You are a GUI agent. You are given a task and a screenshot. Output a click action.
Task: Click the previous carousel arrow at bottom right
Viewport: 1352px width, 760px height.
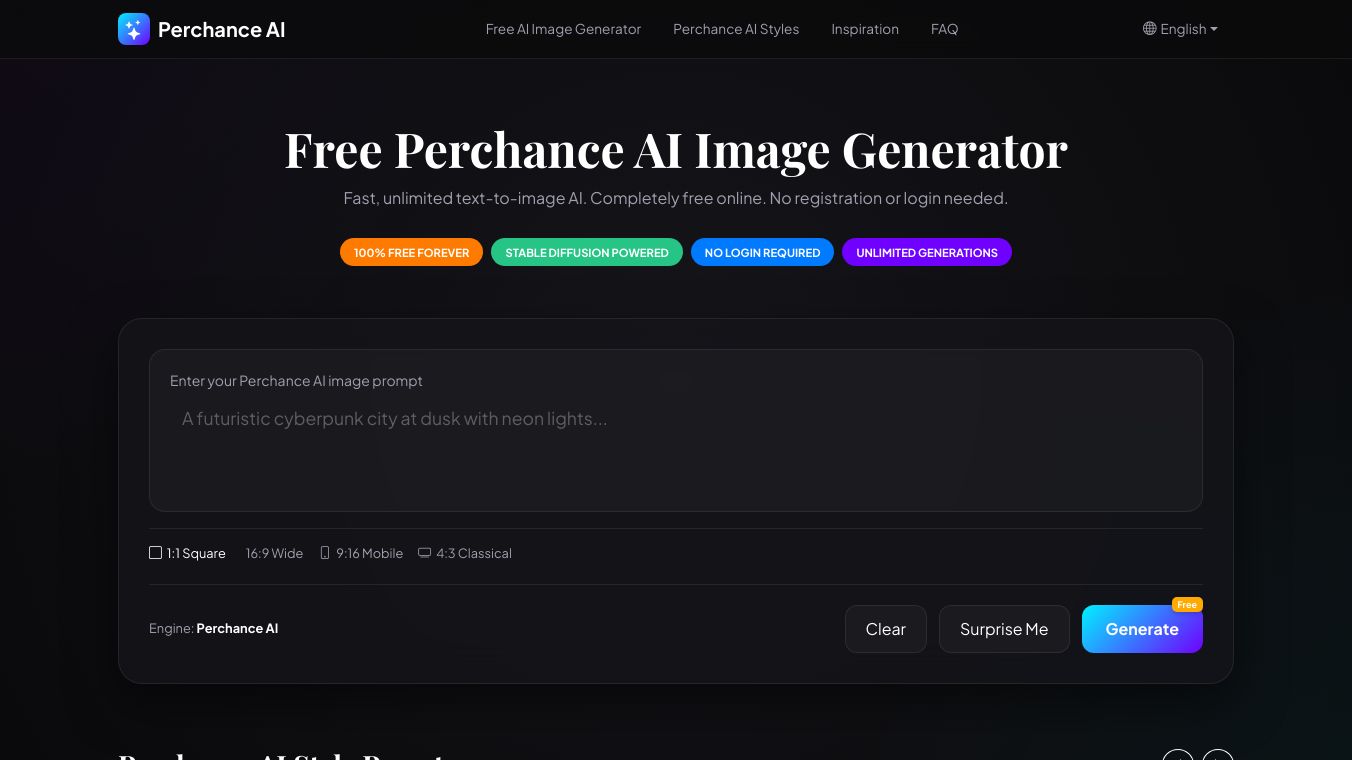click(1178, 757)
